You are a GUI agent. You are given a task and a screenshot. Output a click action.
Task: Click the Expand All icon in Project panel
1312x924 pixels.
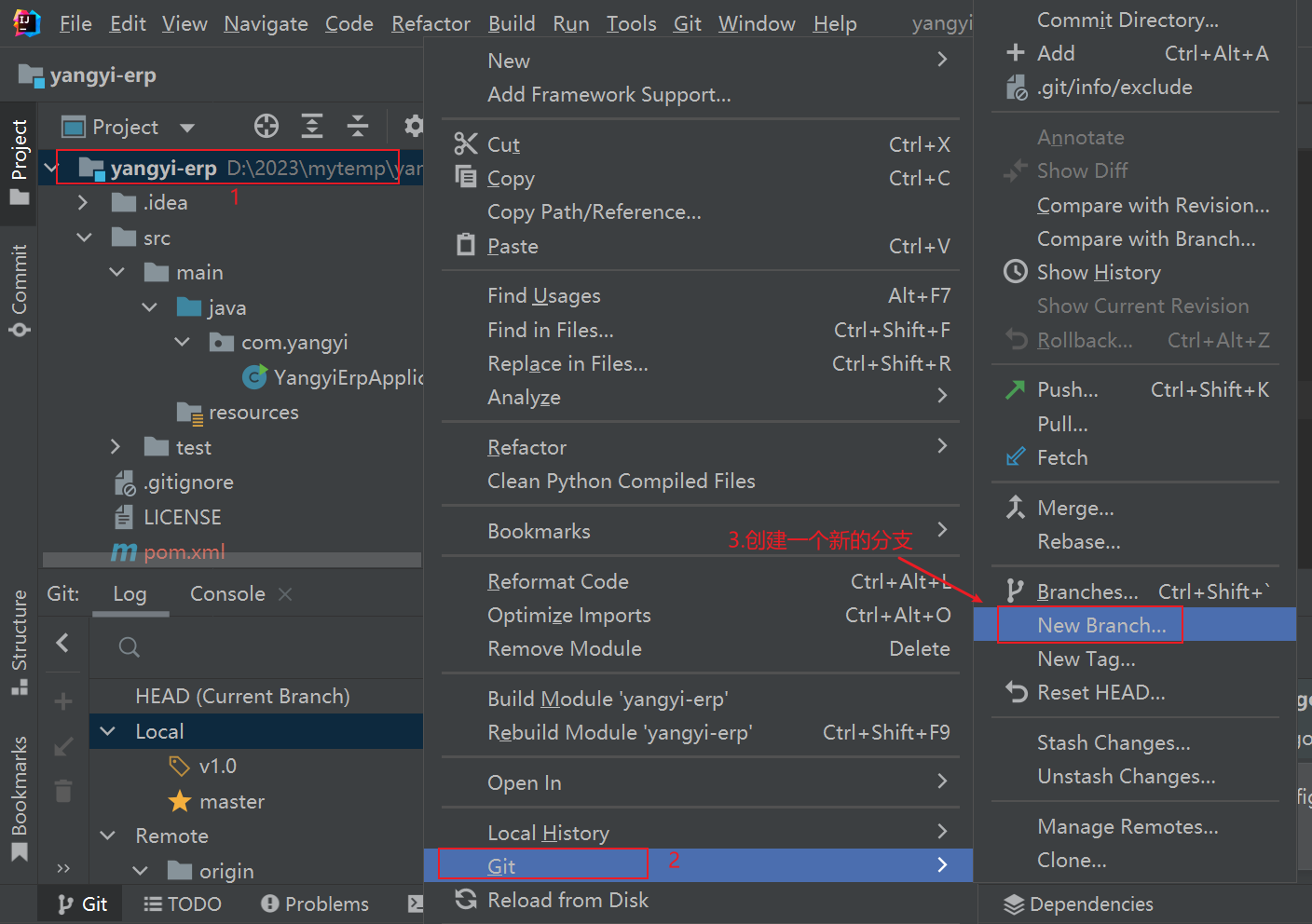(312, 126)
